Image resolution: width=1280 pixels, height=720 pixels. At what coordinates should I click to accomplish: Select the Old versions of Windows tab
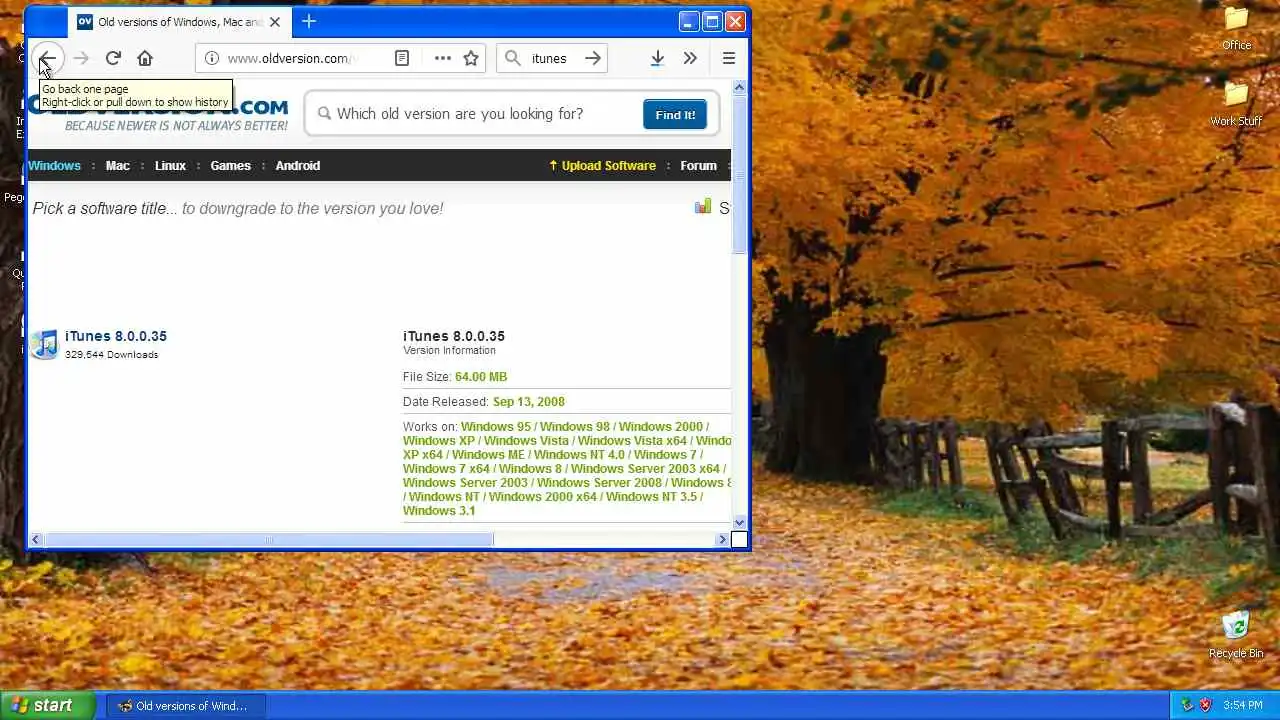178,22
